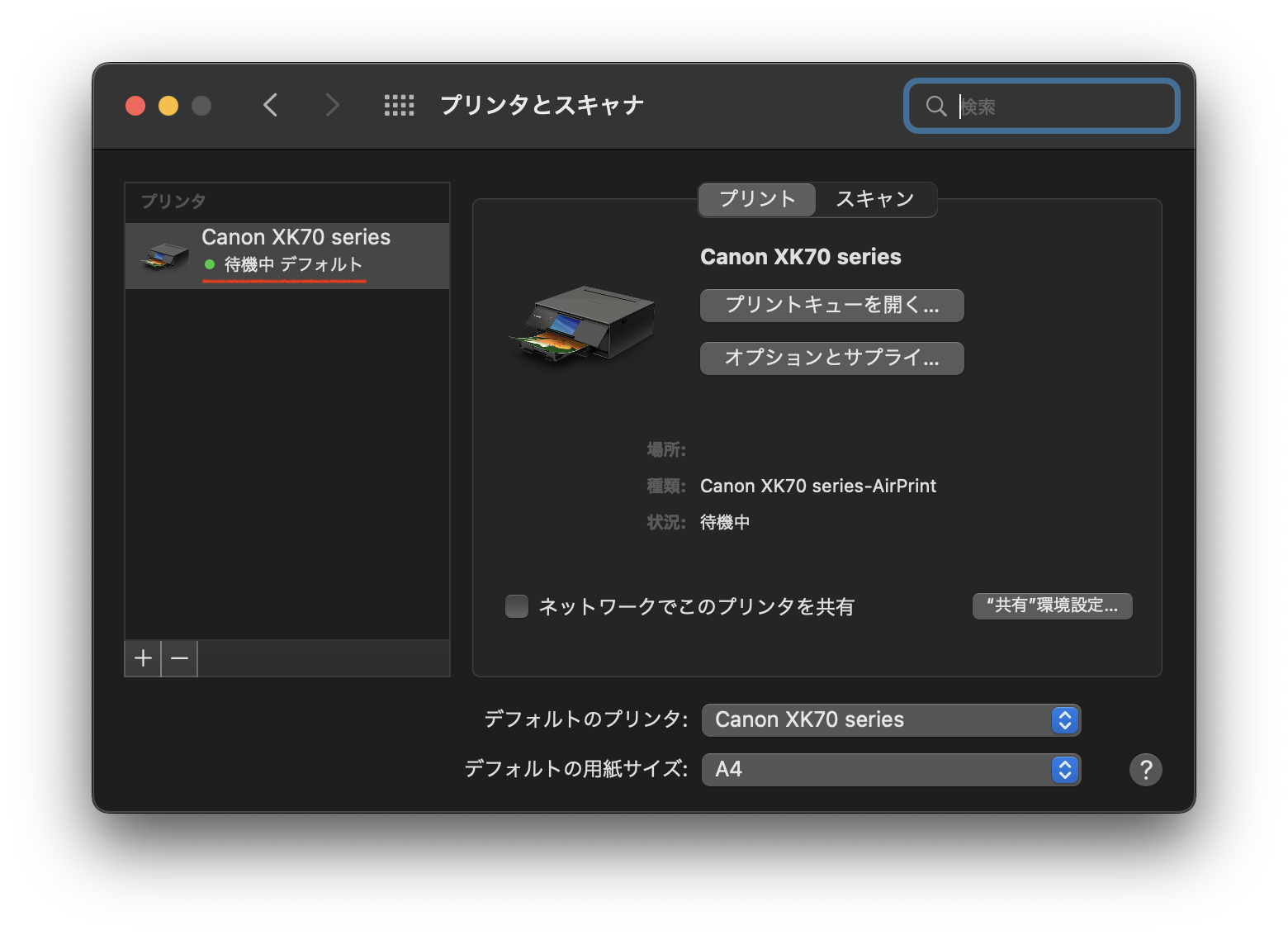Viewport: 1288px width, 935px height.
Task: Click the Canon XK70 series-AirPrint type value
Action: (x=818, y=486)
